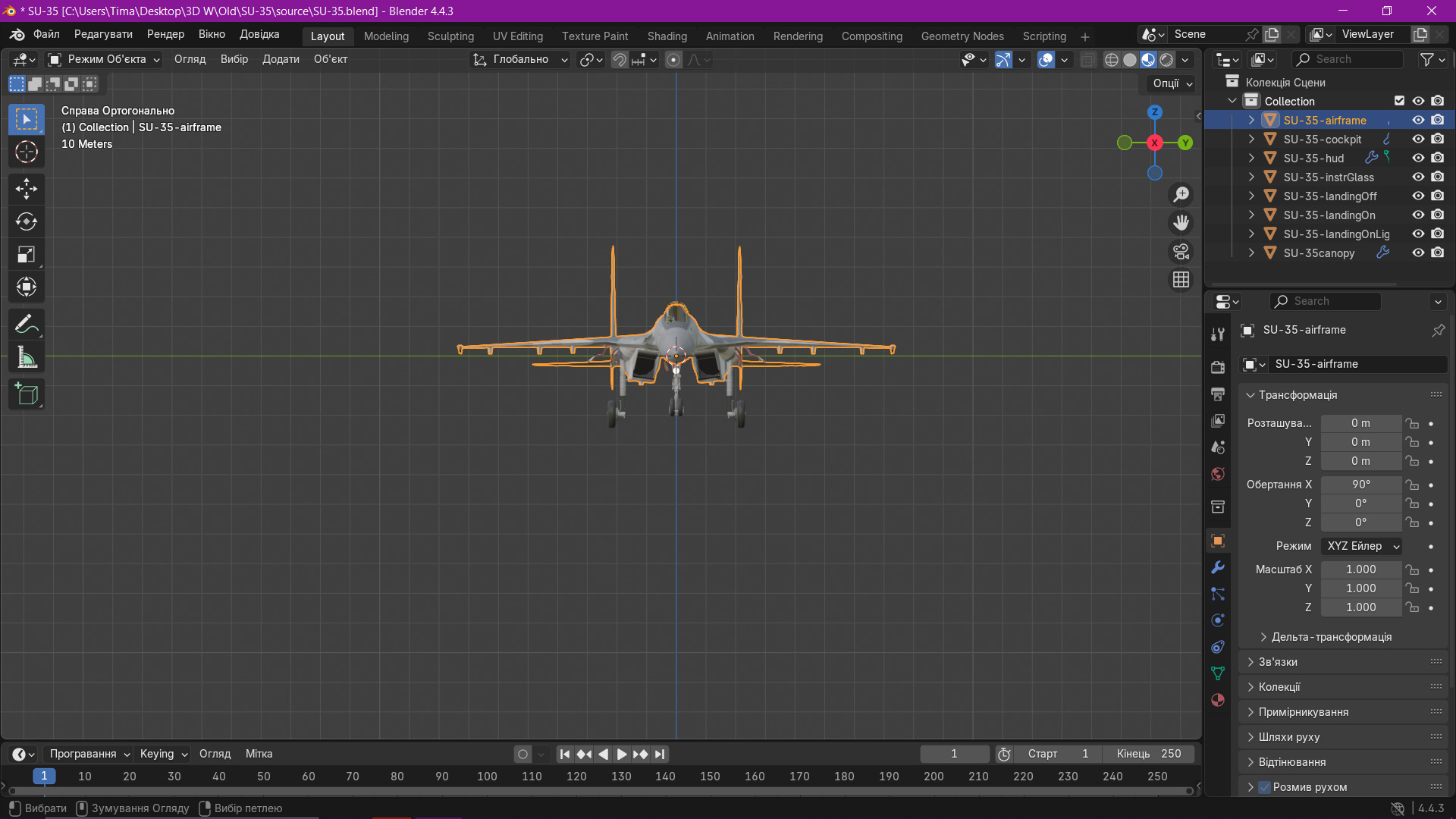The height and width of the screenshot is (819, 1456).
Task: Enable the Розмив рухом checkbox
Action: click(1264, 787)
